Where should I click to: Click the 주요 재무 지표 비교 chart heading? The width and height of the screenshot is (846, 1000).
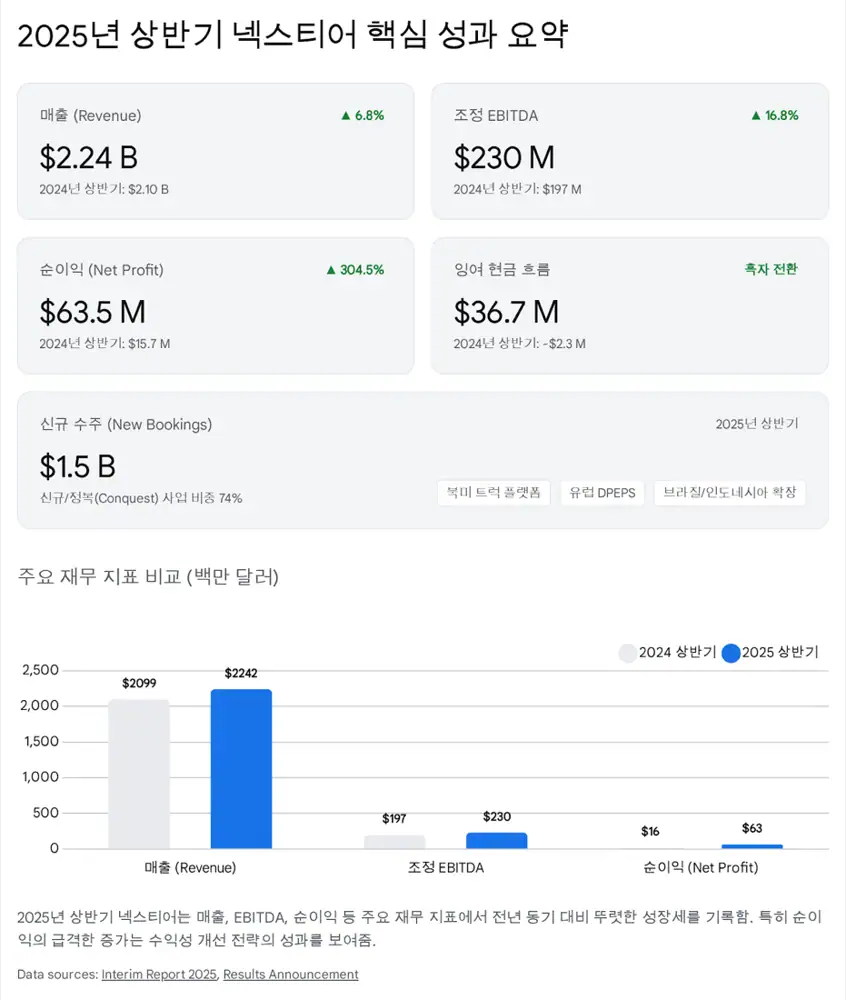click(x=148, y=577)
